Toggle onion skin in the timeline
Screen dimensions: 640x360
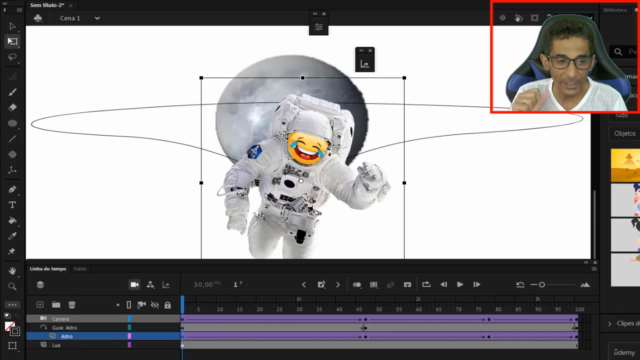pyautogui.click(x=357, y=285)
